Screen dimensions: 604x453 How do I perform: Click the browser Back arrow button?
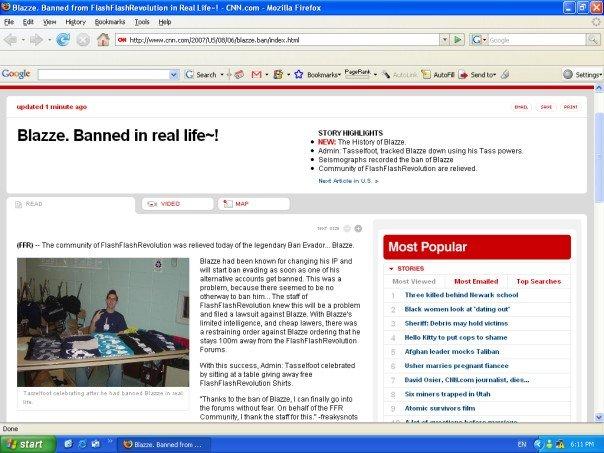[10, 40]
